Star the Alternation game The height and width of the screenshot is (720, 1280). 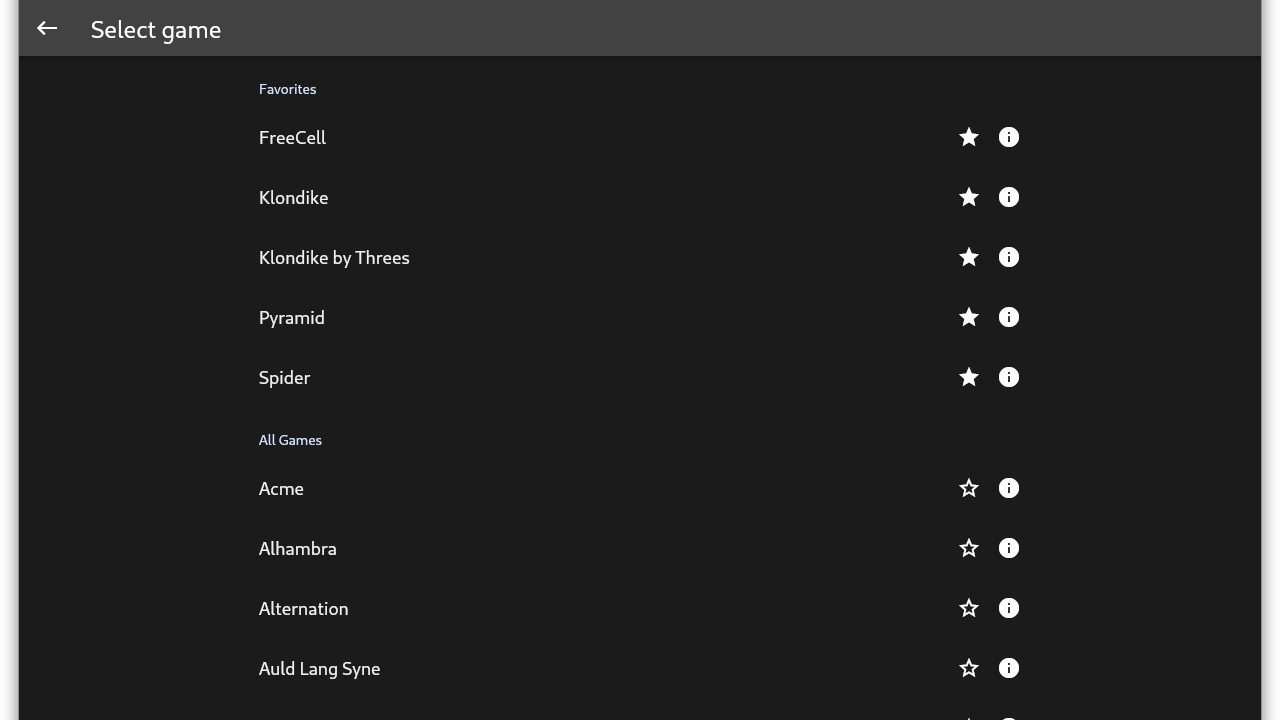tap(968, 608)
